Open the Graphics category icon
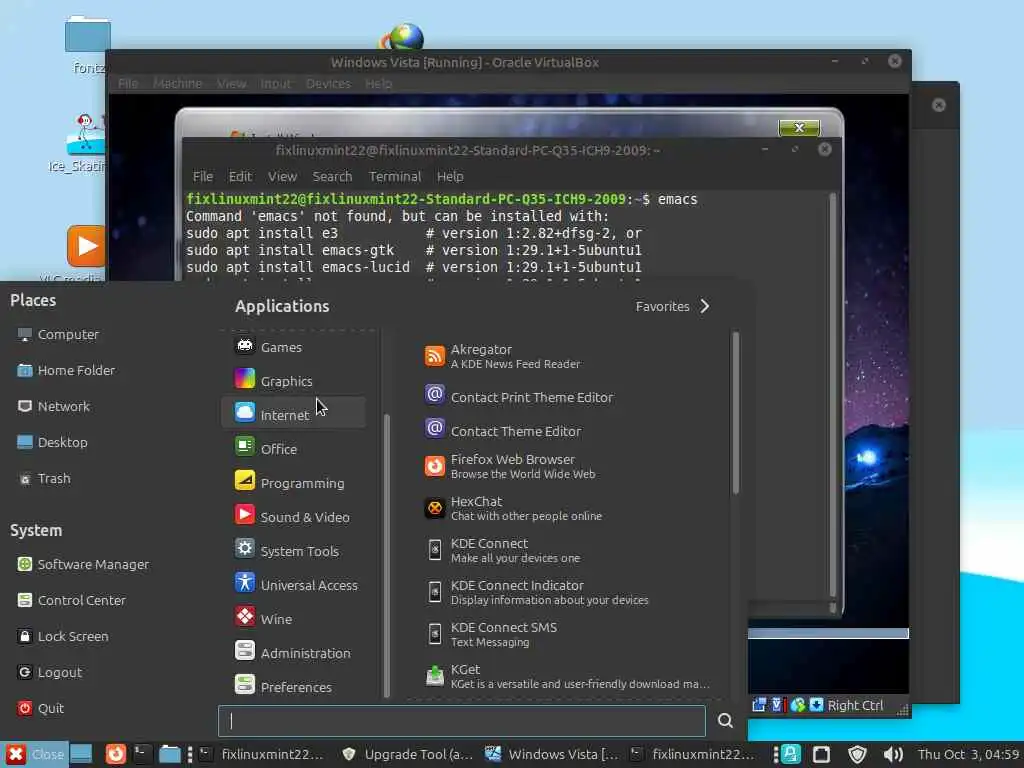1024x768 pixels. coord(245,380)
